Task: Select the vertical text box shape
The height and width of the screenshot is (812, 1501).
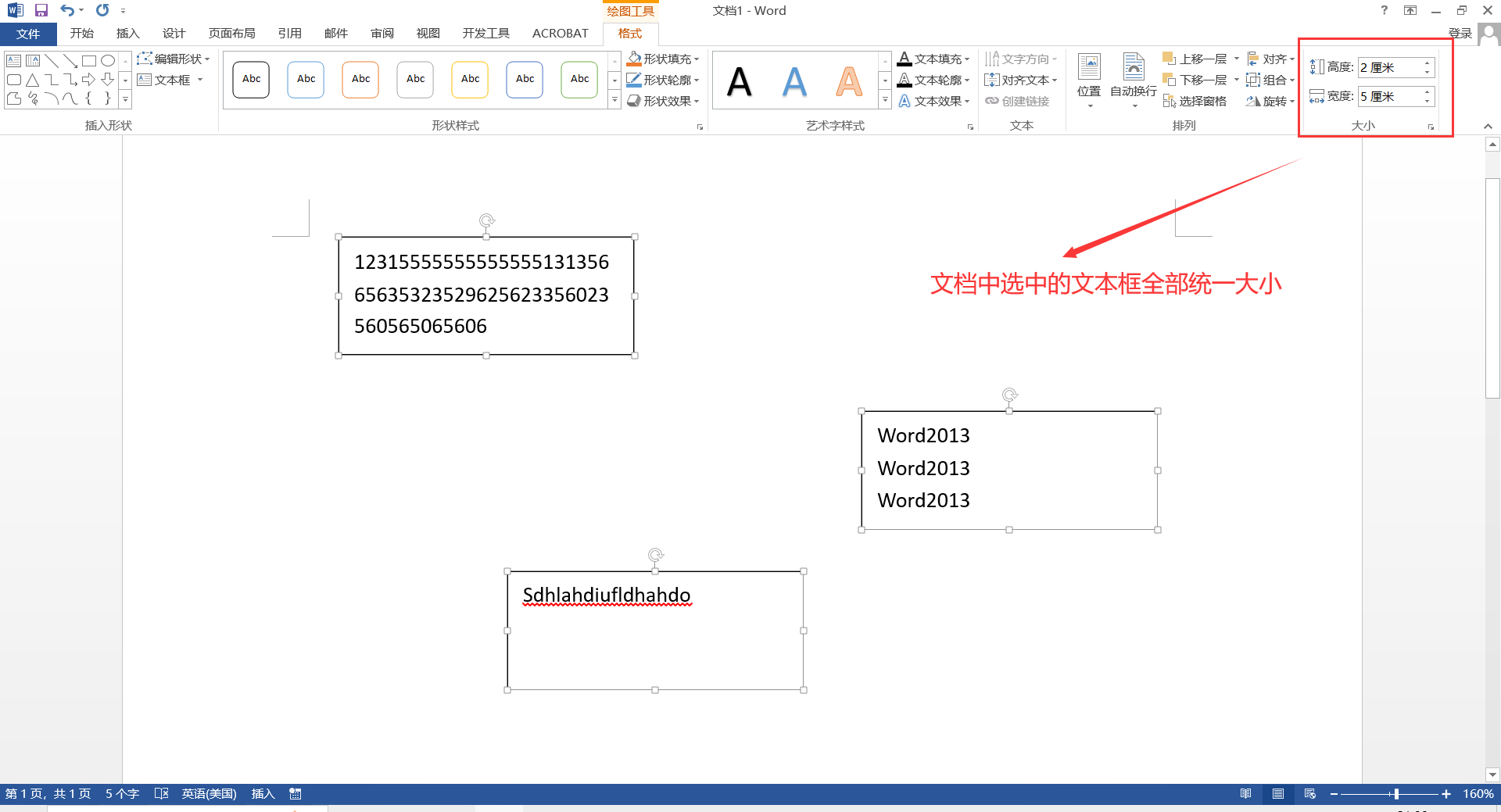Action: pos(32,60)
